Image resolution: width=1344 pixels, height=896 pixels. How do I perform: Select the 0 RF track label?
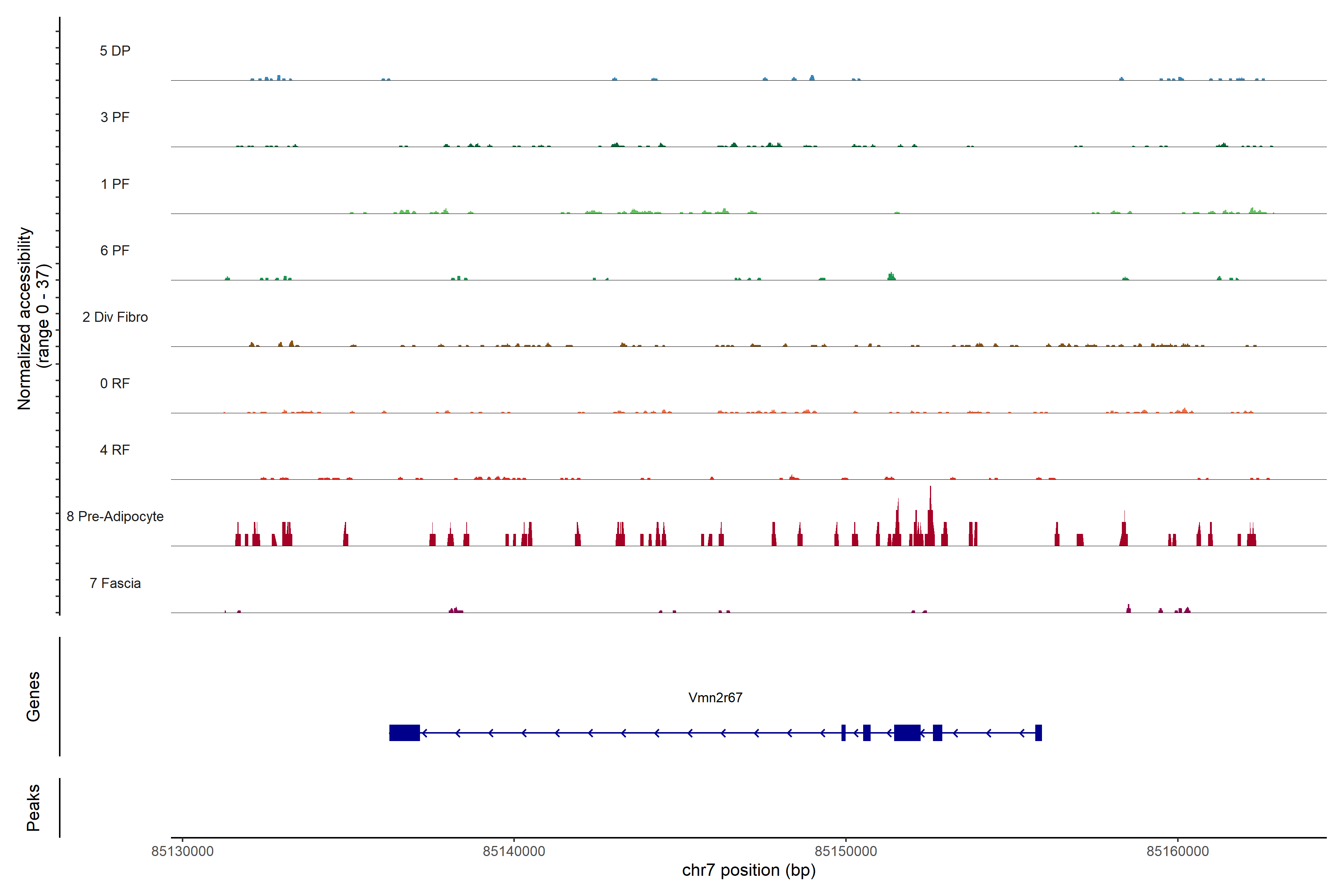115,383
